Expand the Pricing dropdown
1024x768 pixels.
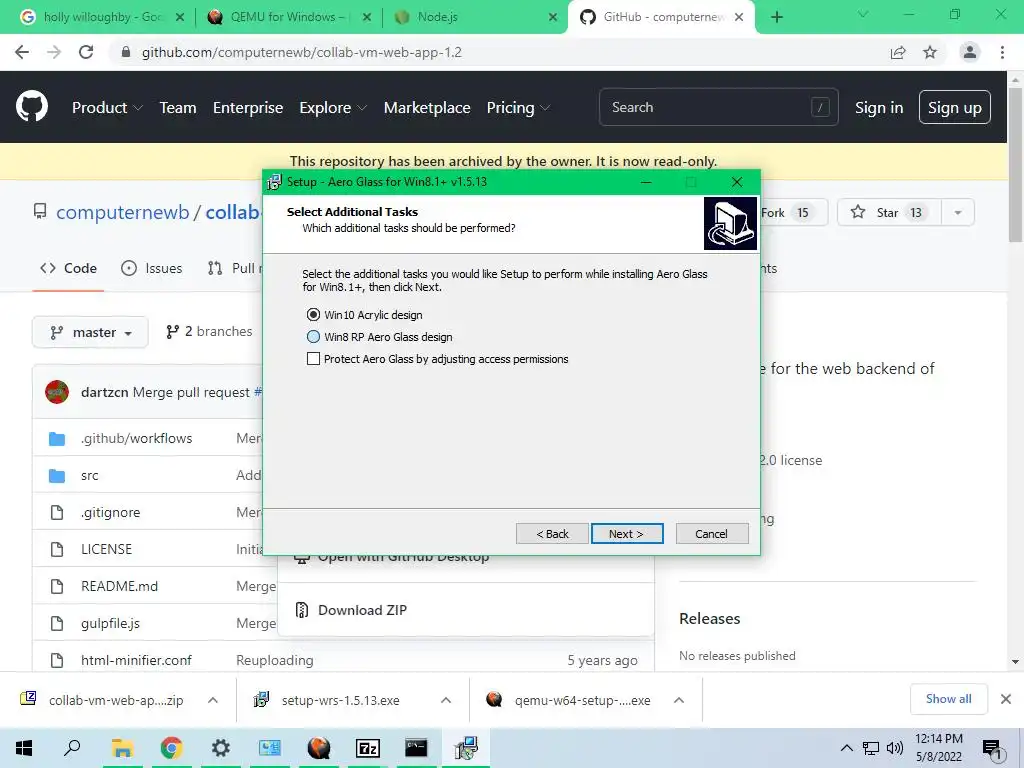coord(519,108)
